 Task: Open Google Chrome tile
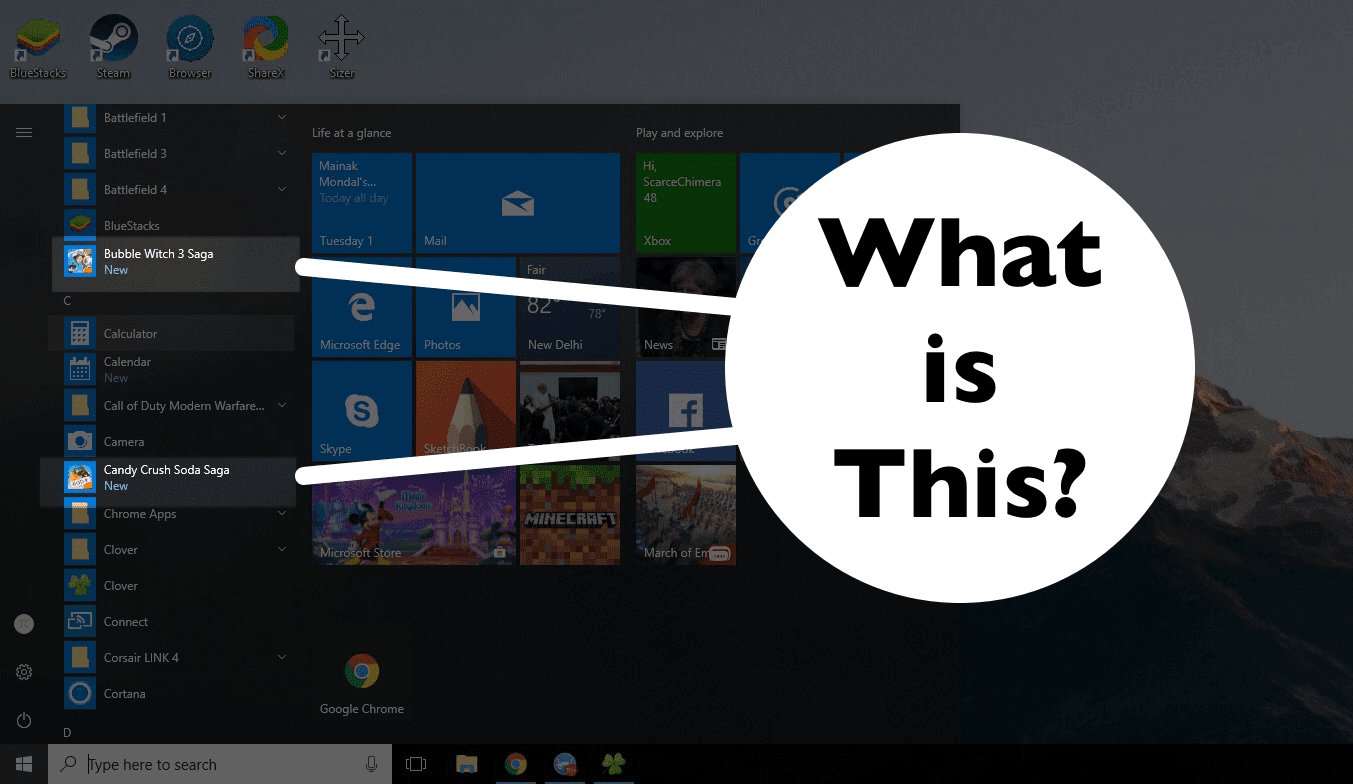pos(362,670)
